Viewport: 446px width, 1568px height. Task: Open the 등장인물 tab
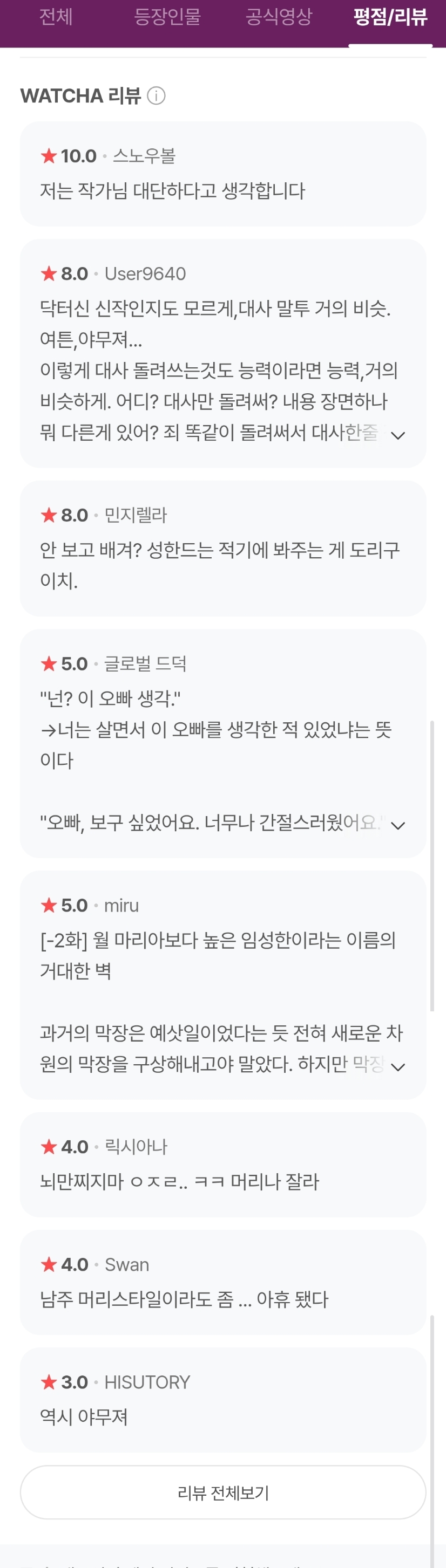point(167,17)
